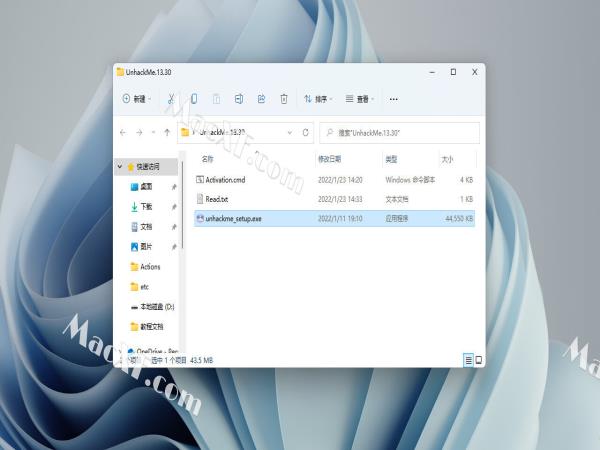
Task: Unpin Desktop (桌面) via pin icon
Action: [x=174, y=187]
